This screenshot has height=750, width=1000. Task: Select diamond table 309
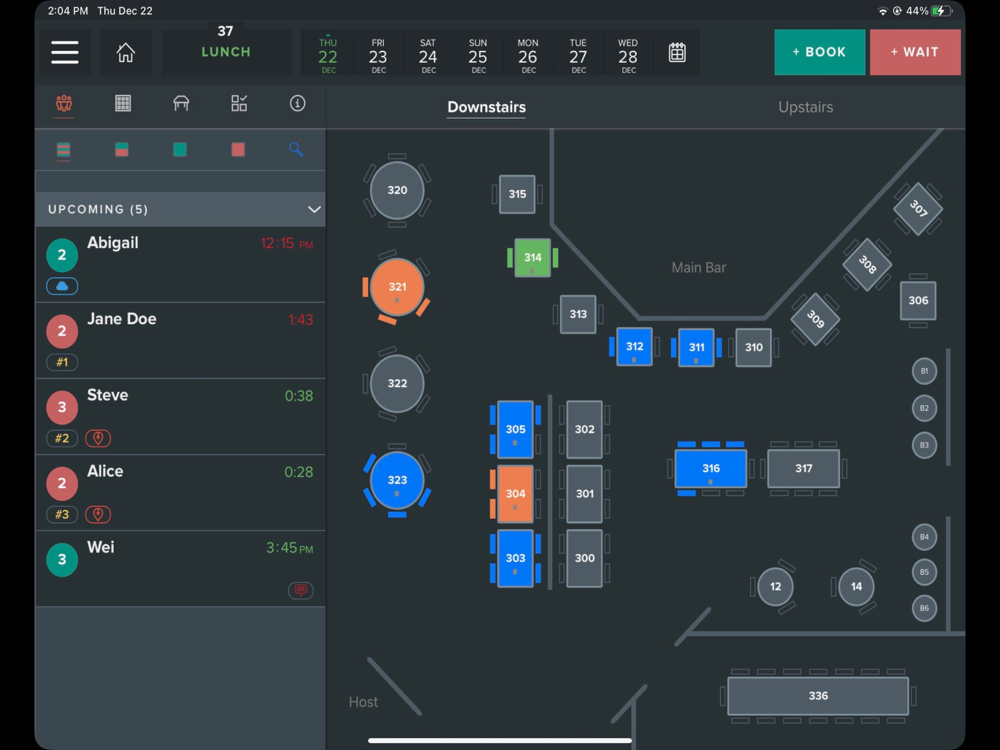(815, 319)
